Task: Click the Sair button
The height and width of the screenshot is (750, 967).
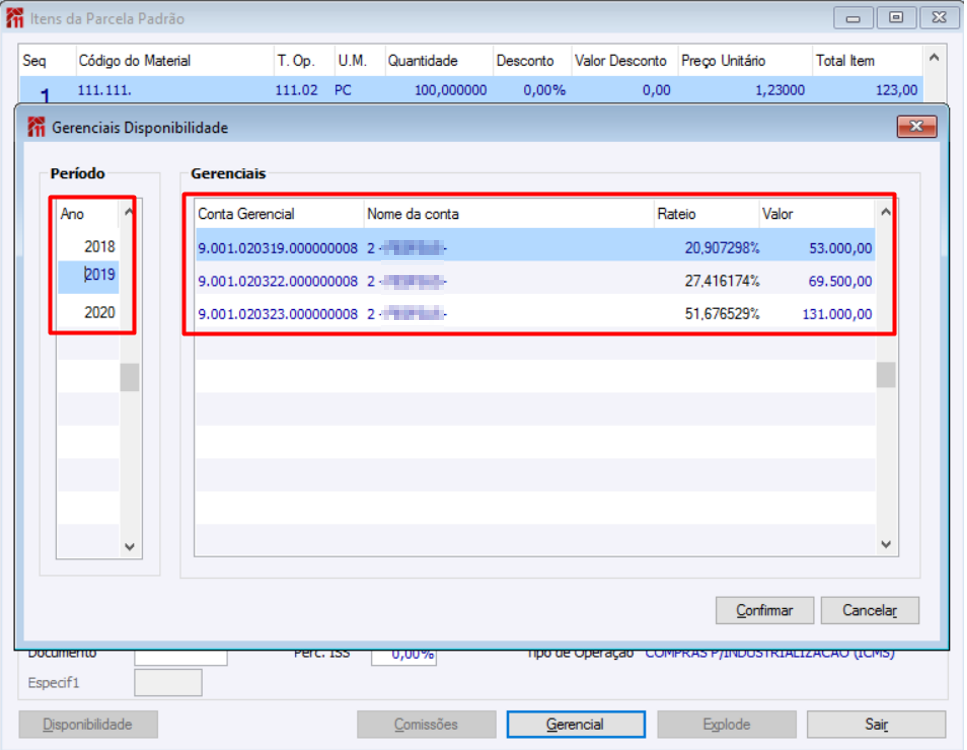Action: pyautogui.click(x=876, y=724)
